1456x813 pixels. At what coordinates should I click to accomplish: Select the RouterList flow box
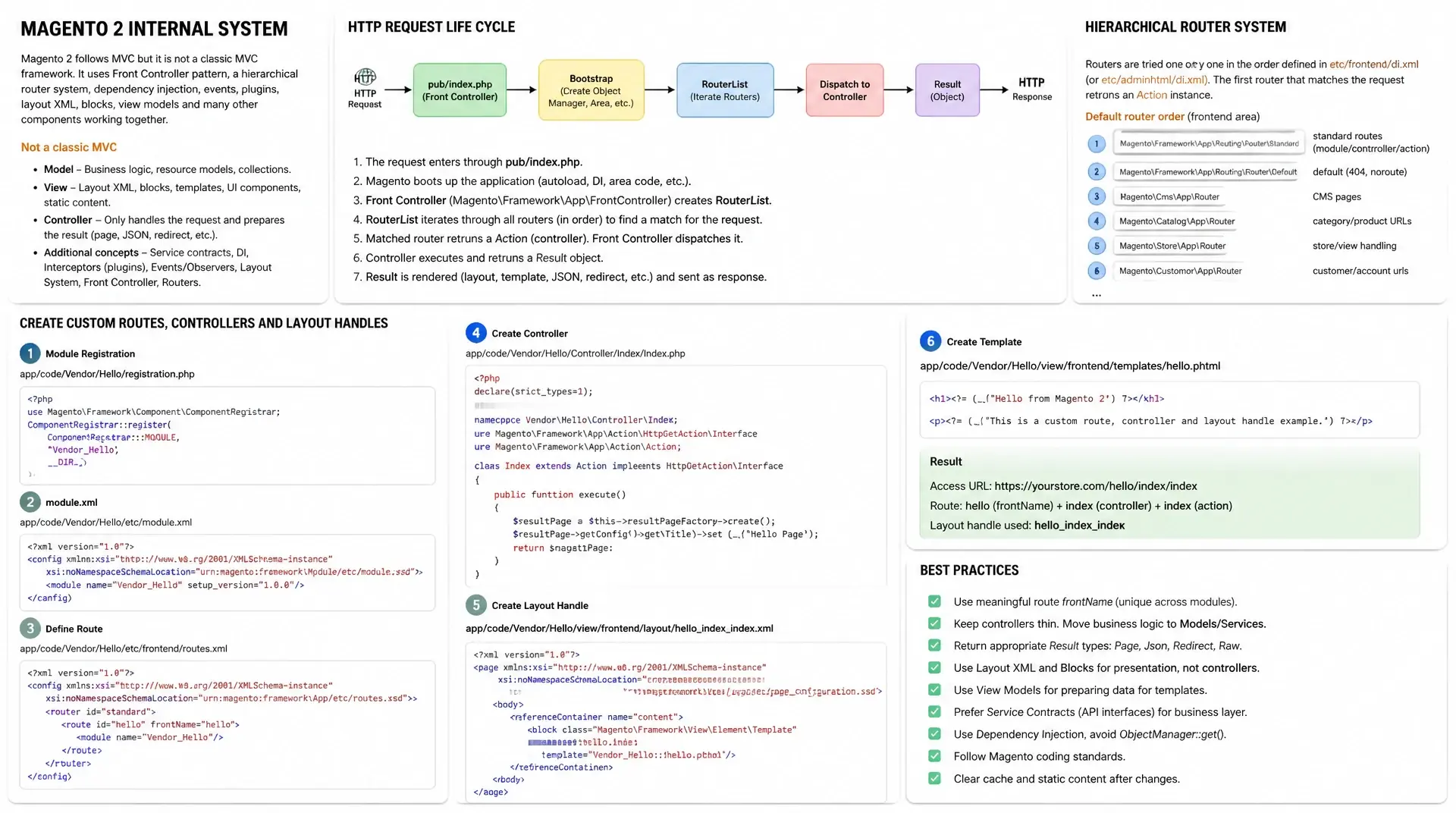[x=725, y=90]
